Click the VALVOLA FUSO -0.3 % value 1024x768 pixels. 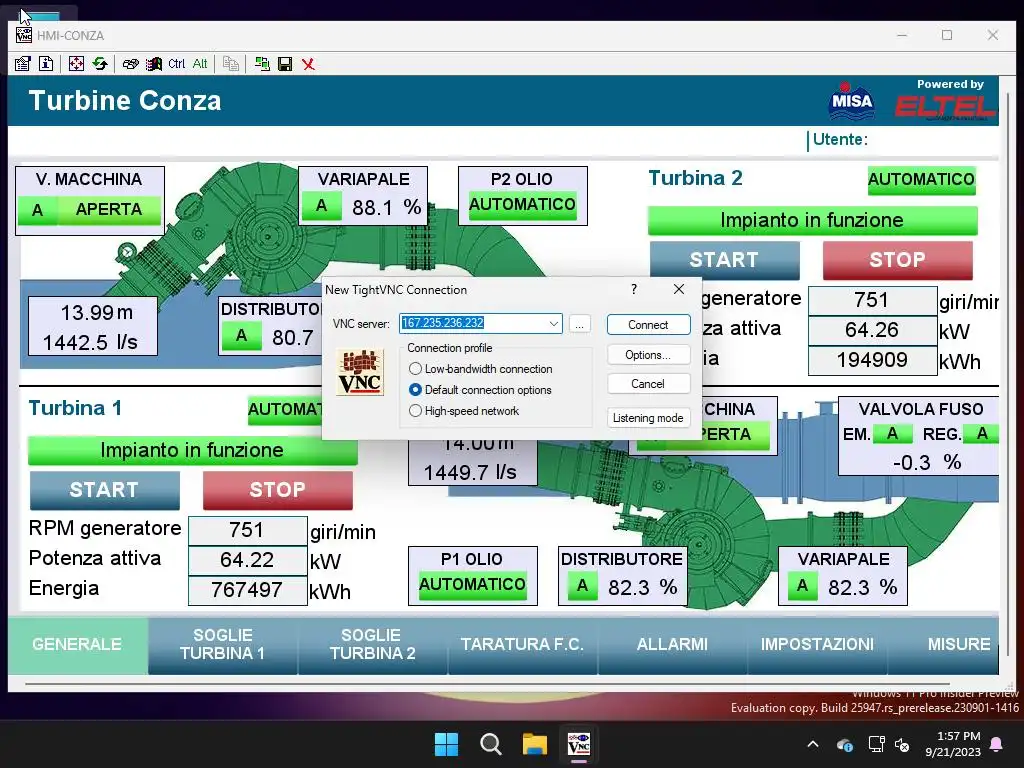[x=926, y=462]
